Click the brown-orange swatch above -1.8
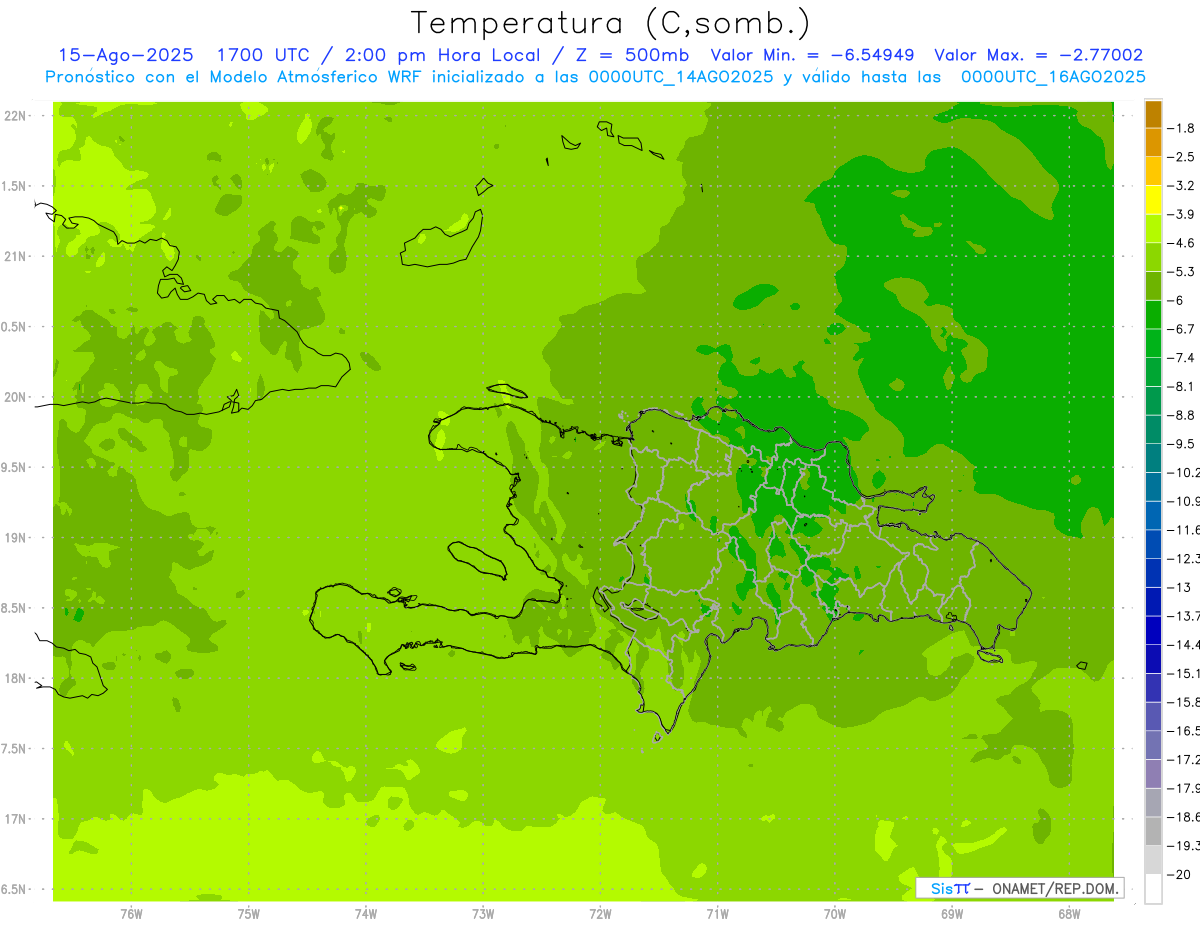The width and height of the screenshot is (1200, 927). (1153, 114)
